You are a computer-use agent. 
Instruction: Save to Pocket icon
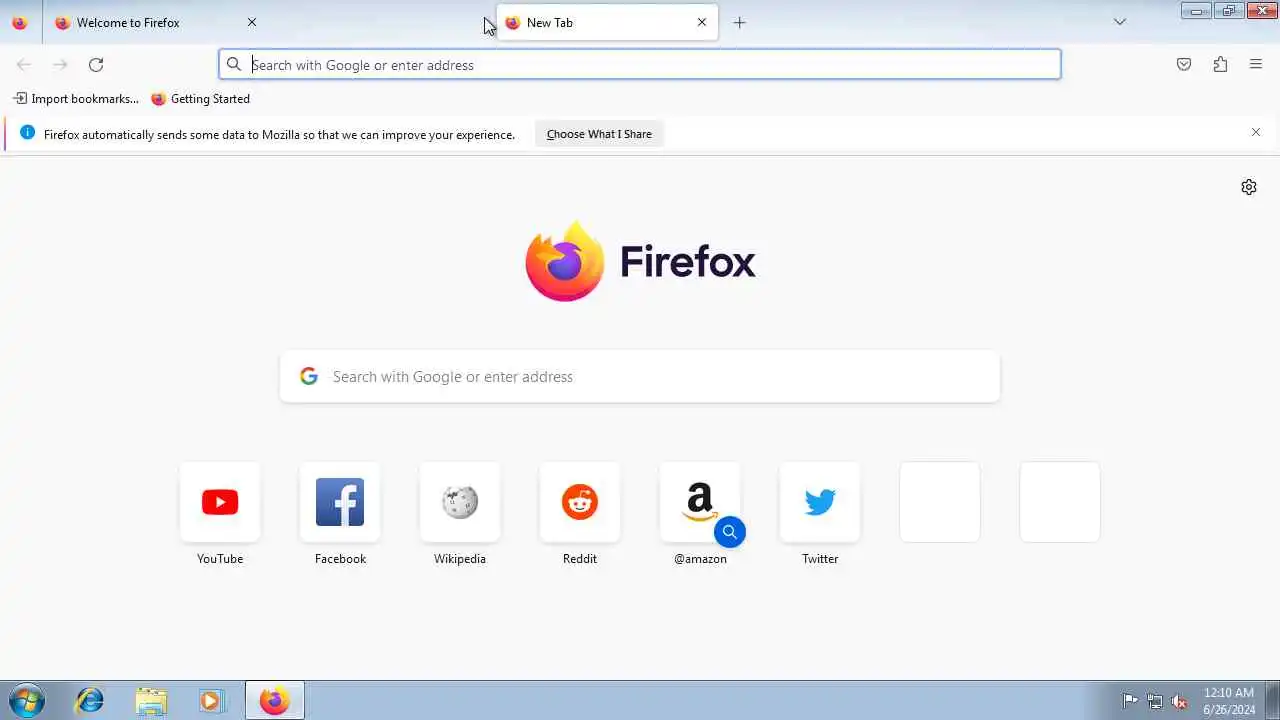tap(1184, 65)
